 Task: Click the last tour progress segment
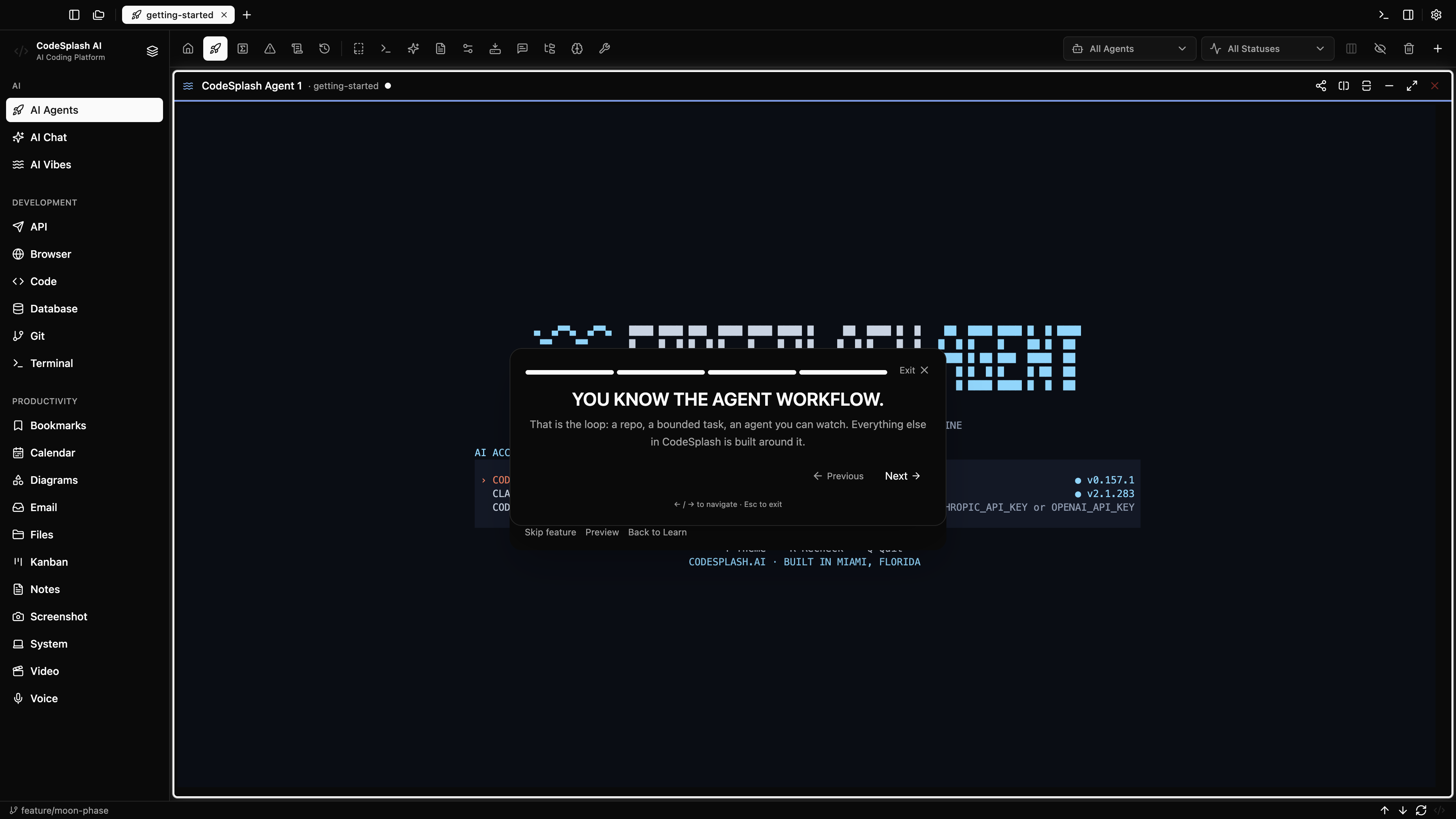(843, 372)
